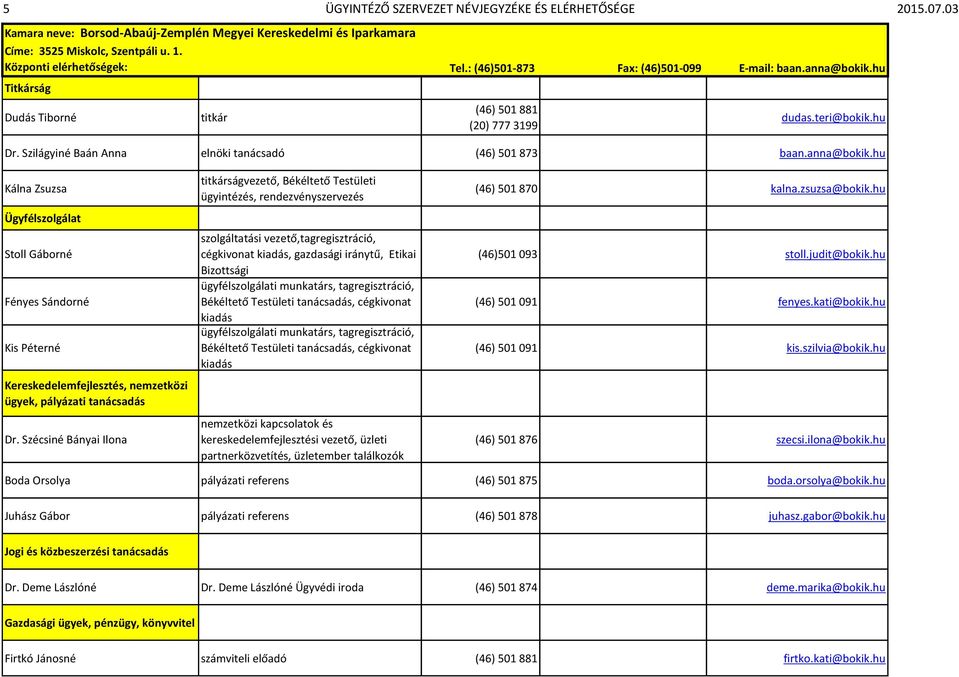Select the Titkárság section header cell
The image size is (959, 677).
100,88
